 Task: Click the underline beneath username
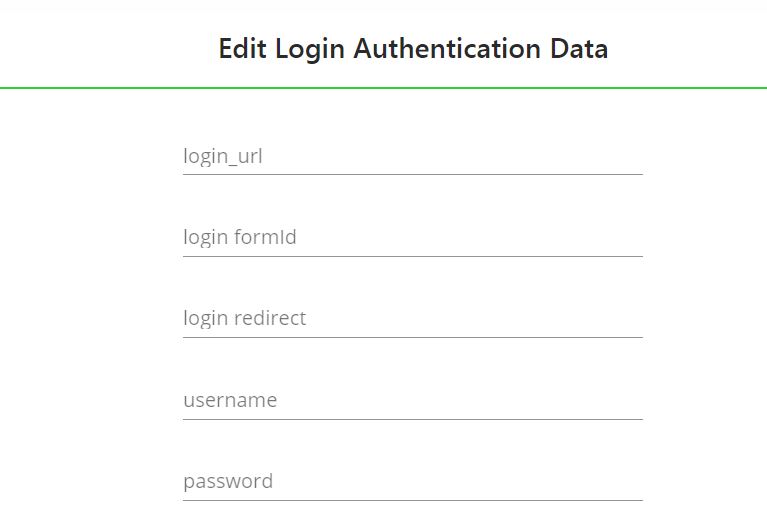[412, 419]
